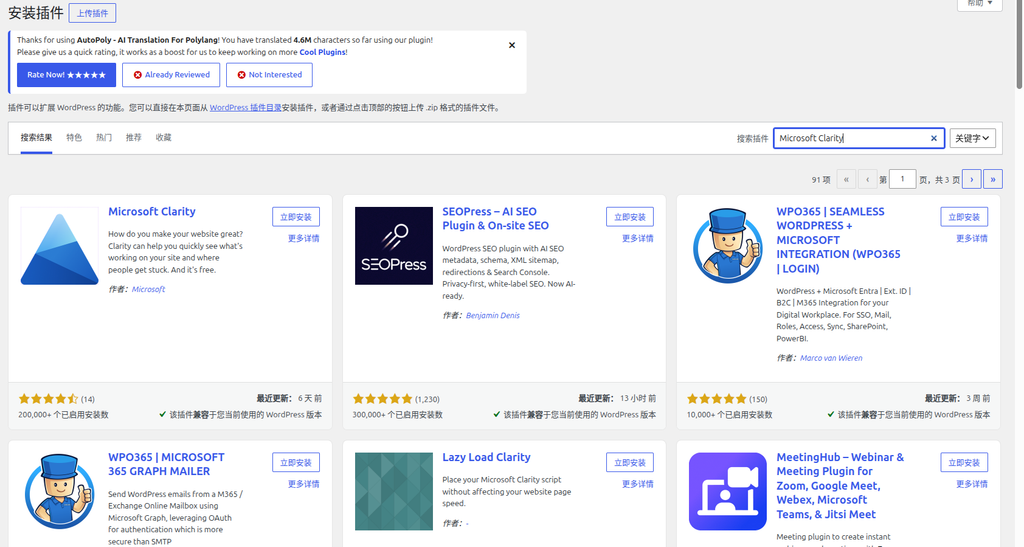Click the 91 项 result count
The height and width of the screenshot is (547, 1024).
pyautogui.click(x=821, y=180)
